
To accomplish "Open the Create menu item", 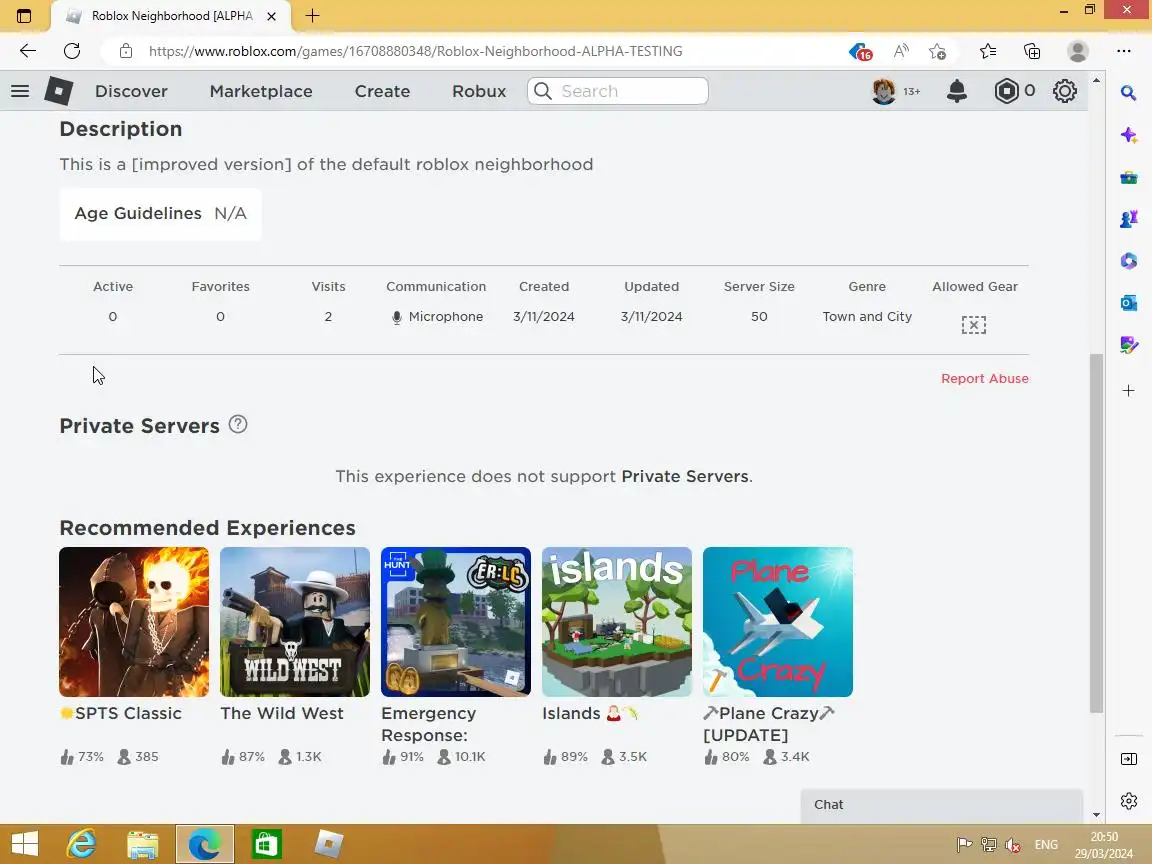I will coord(382,91).
